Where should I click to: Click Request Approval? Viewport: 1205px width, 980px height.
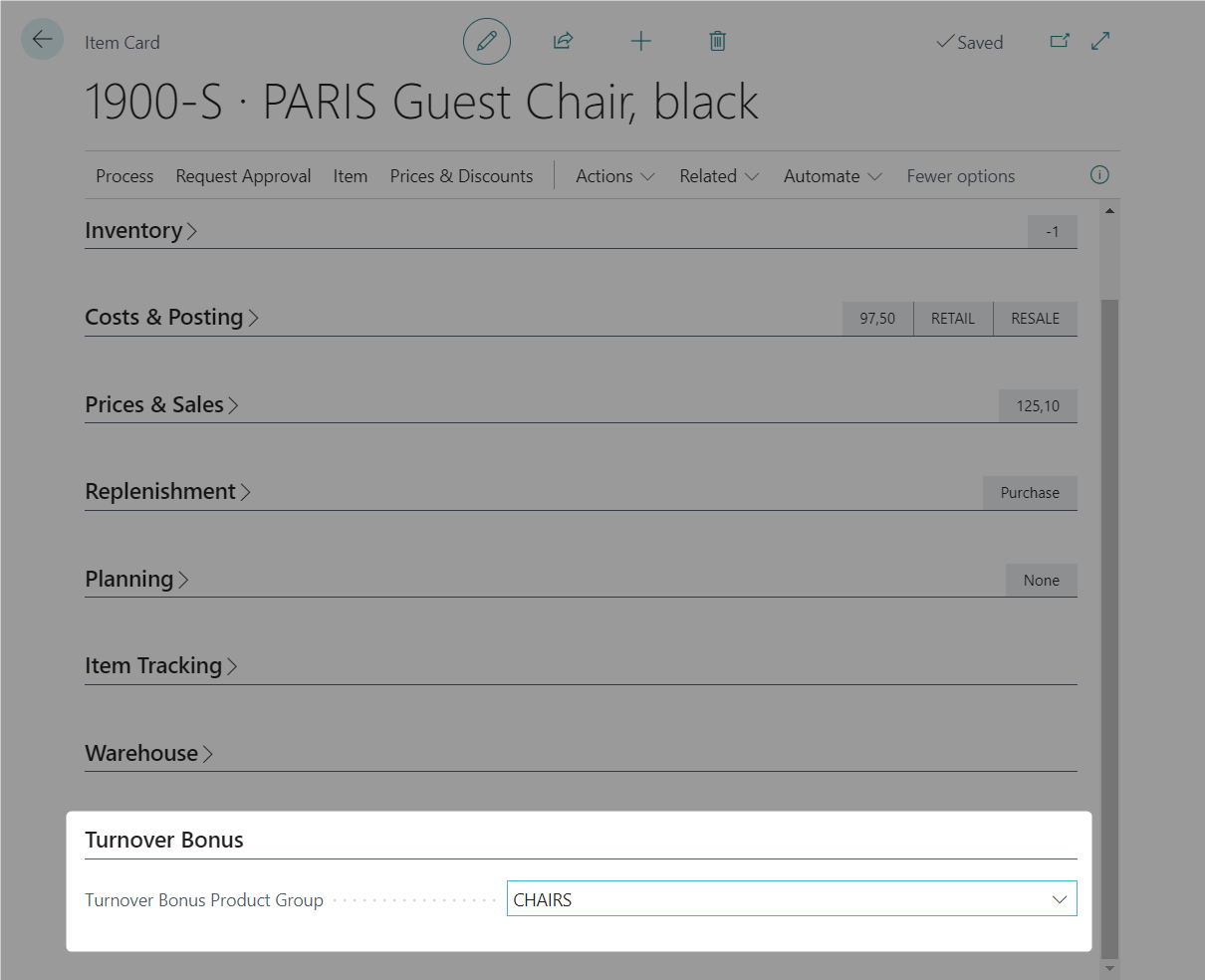pyautogui.click(x=243, y=176)
